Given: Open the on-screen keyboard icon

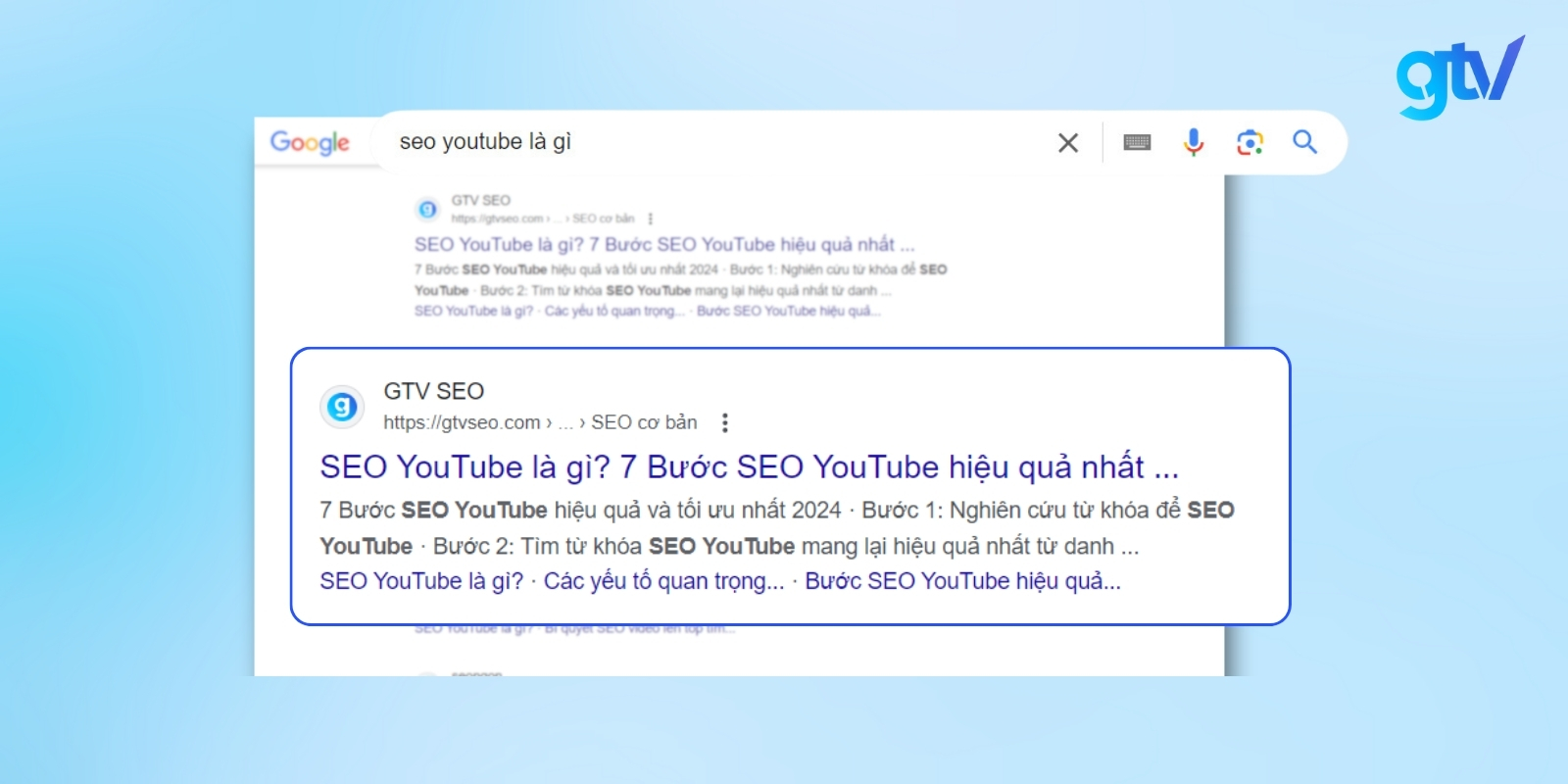Looking at the screenshot, I should point(1137,143).
